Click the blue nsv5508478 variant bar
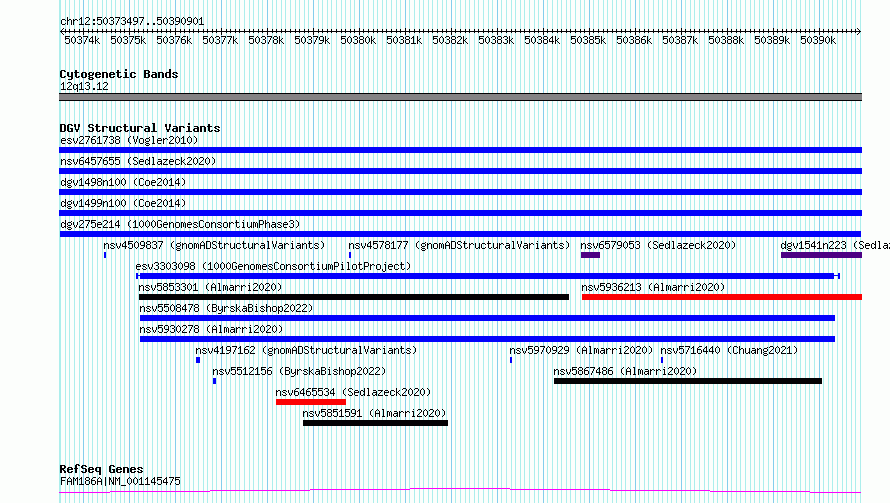 (488, 318)
